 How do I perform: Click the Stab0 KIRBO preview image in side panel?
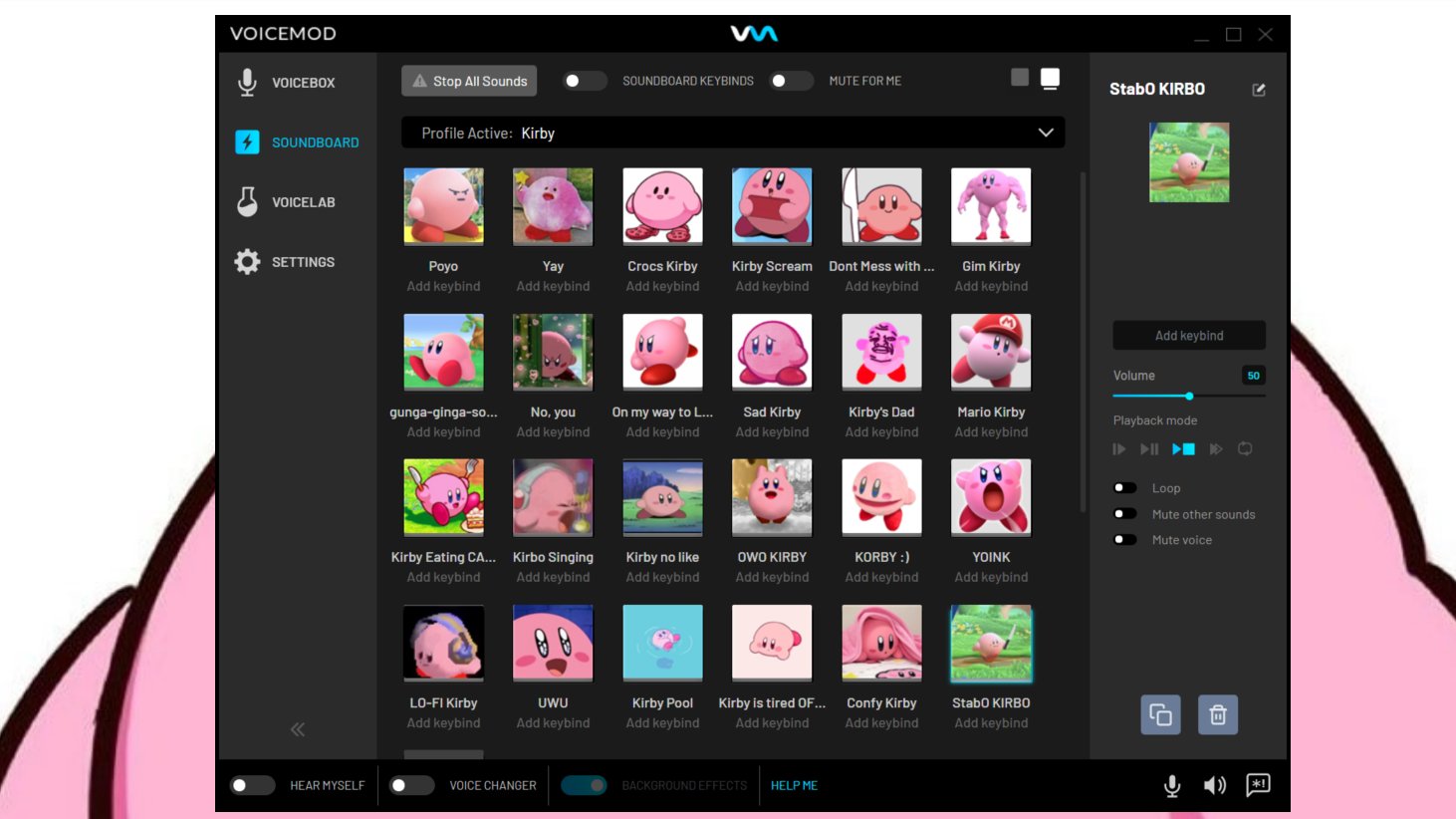[1189, 162]
